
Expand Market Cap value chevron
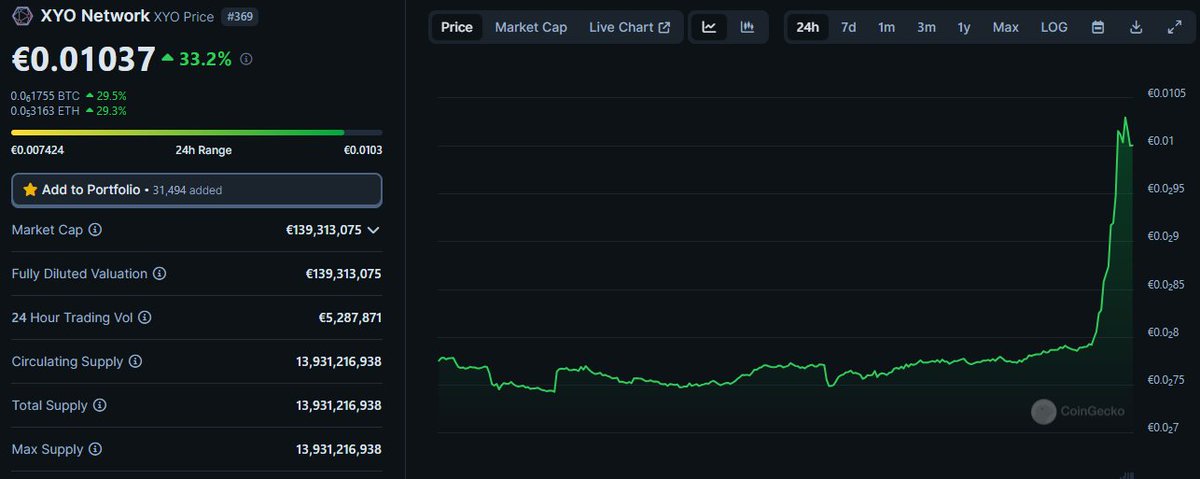(373, 230)
